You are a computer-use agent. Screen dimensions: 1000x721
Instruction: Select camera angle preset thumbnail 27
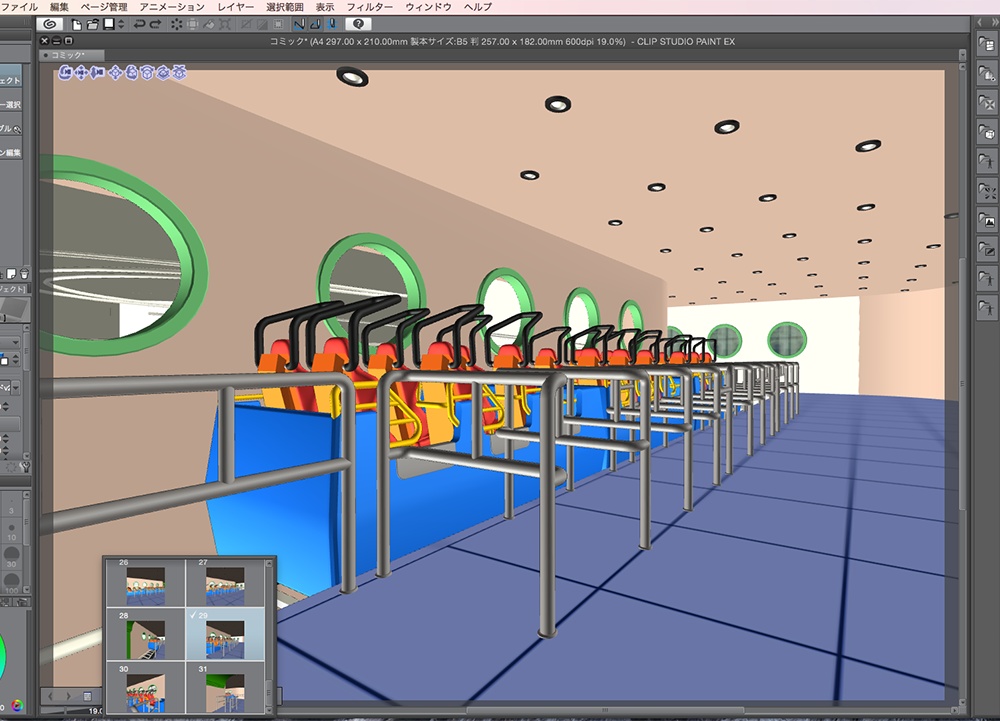(x=224, y=581)
